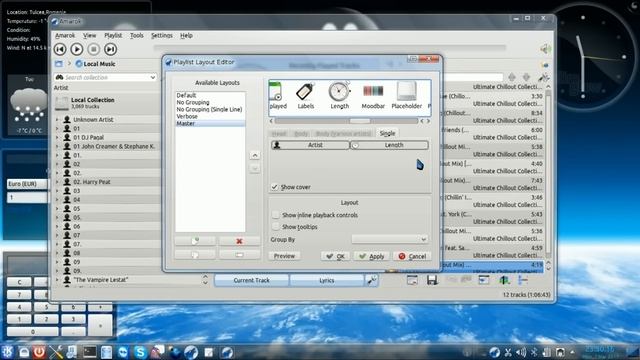Click the OK button

[x=336, y=256]
